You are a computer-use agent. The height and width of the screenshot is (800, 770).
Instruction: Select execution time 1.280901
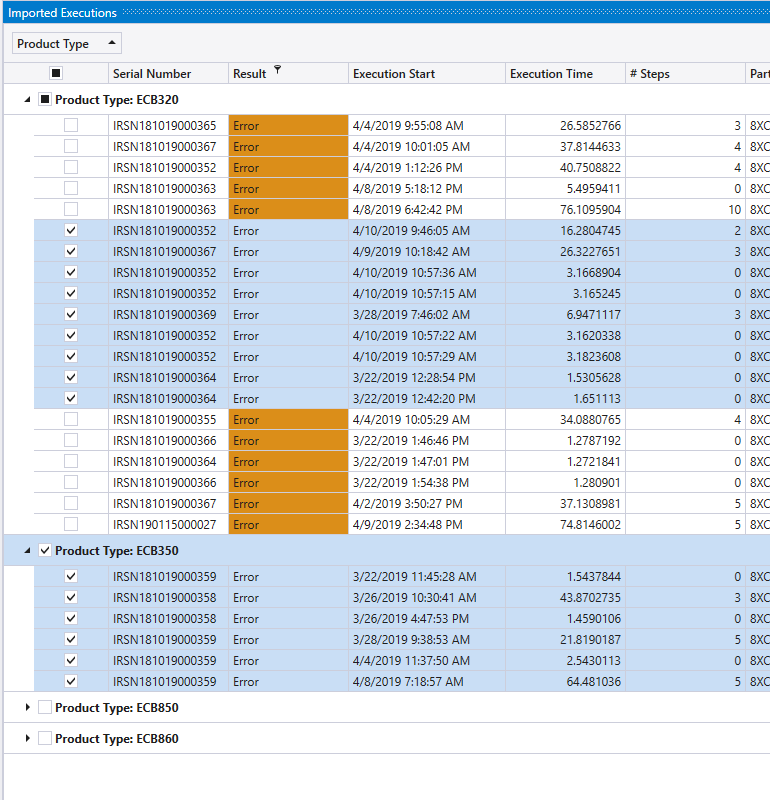point(597,483)
